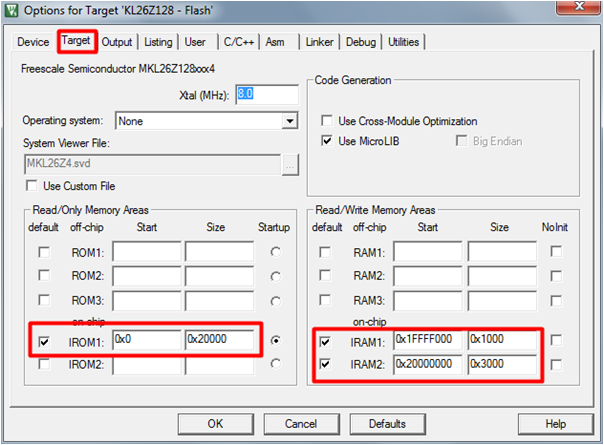
Task: Edit the IROM1 Start value 0x0
Action: (147, 340)
